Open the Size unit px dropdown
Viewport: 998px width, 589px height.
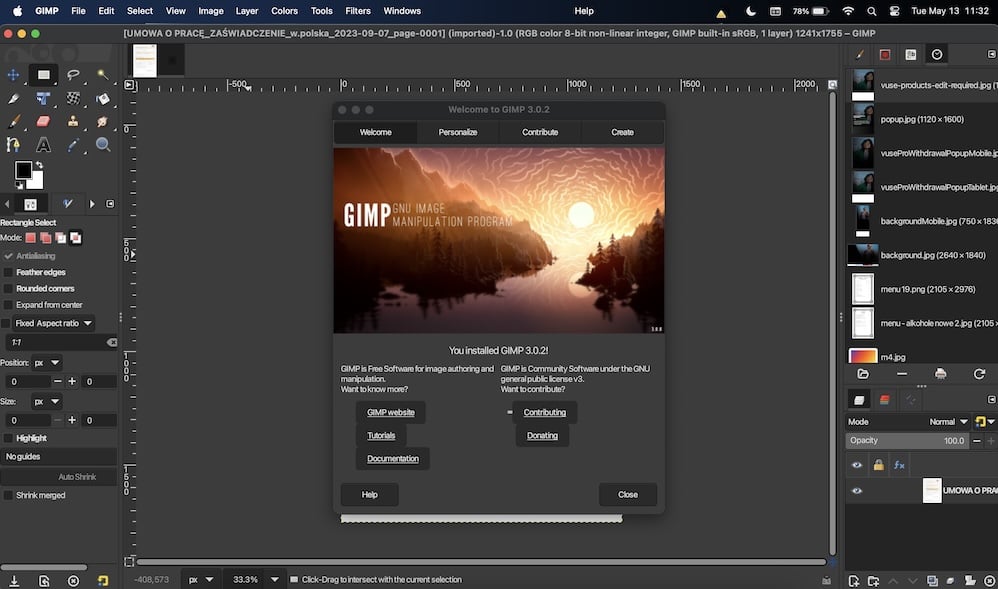(x=46, y=402)
